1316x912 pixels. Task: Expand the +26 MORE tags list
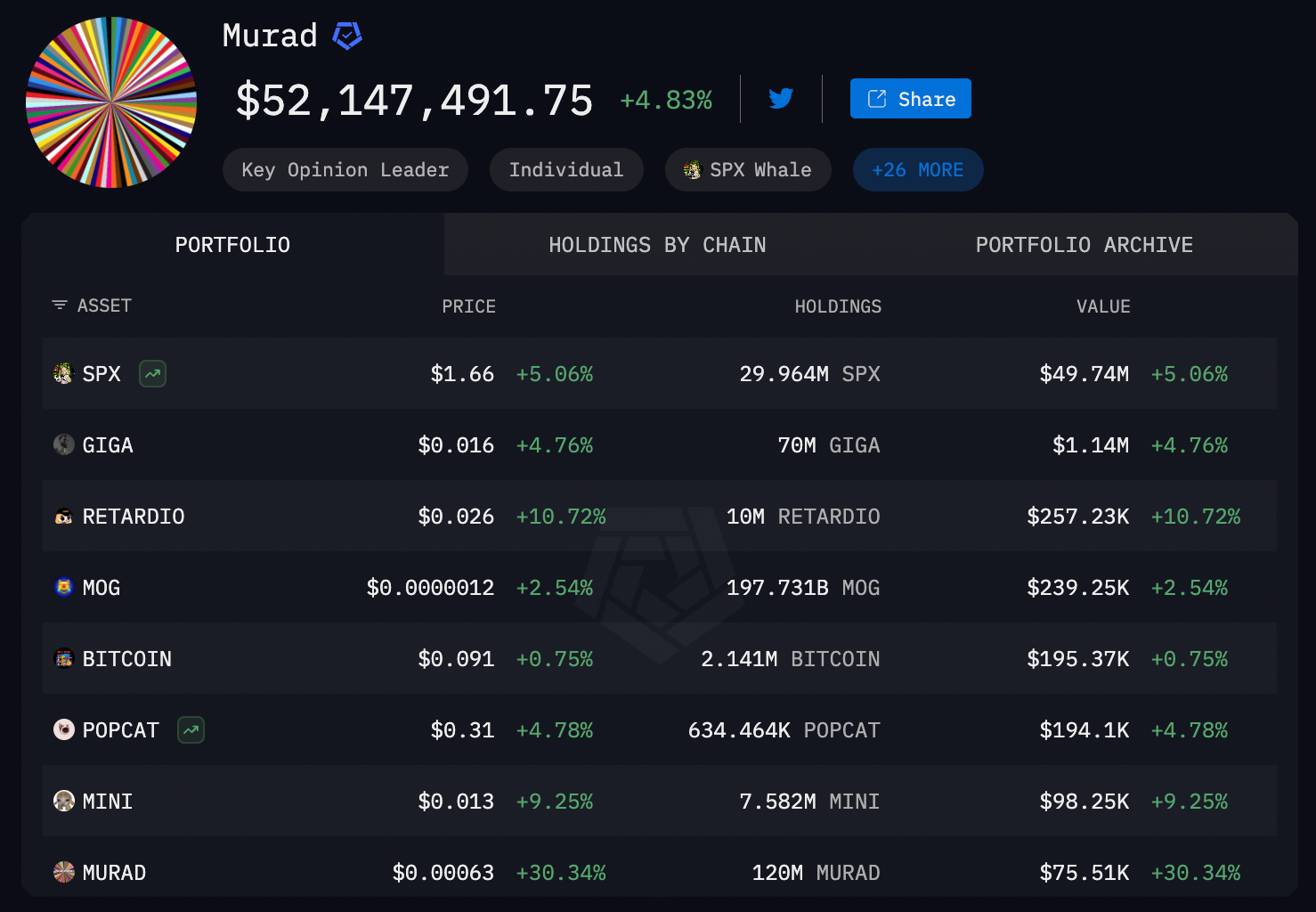917,169
